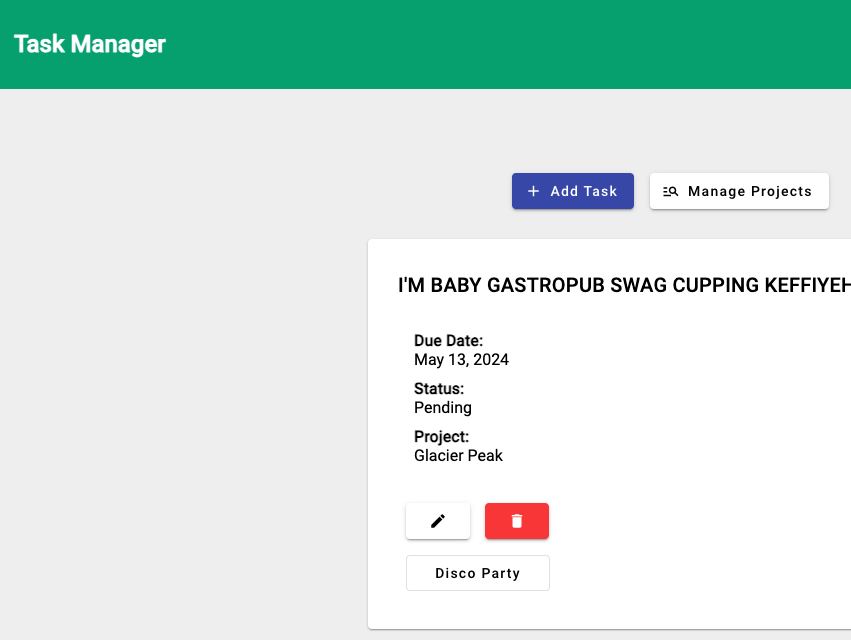This screenshot has height=640, width=851.
Task: Click the Task Manager header title
Action: coord(90,44)
